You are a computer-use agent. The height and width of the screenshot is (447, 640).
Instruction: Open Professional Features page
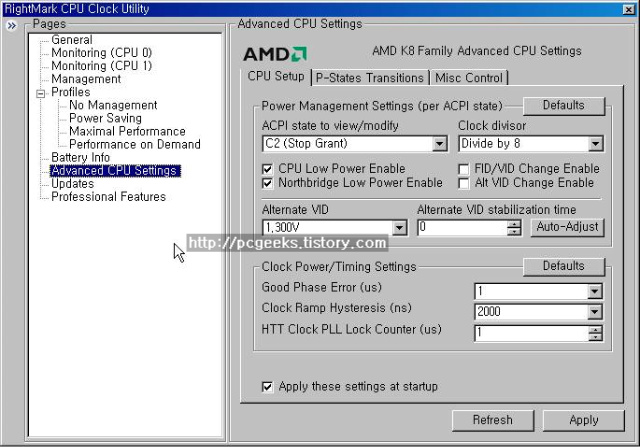(109, 197)
